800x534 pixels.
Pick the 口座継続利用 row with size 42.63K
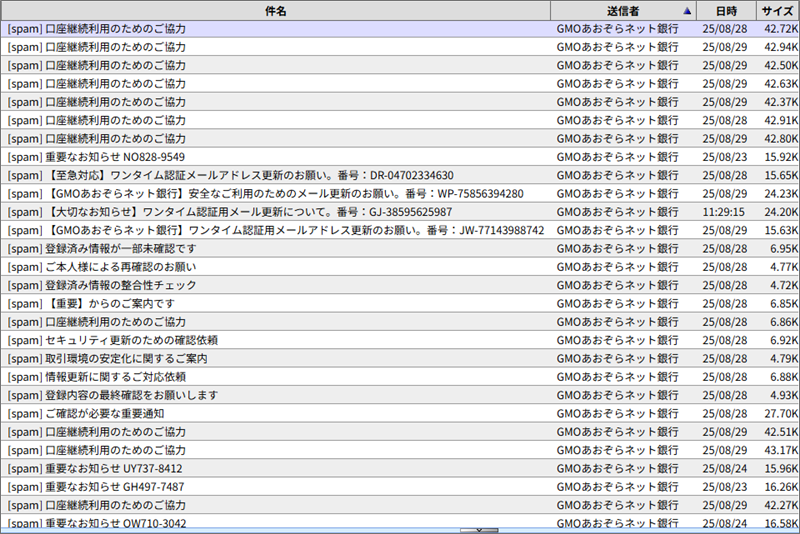pos(400,84)
